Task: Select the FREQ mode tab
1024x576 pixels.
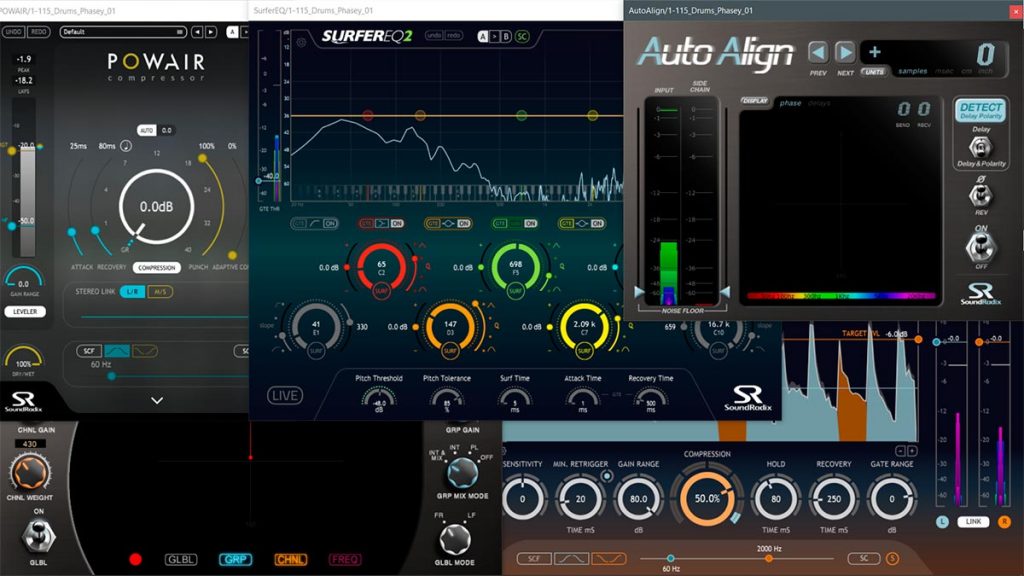Action: pos(344,559)
